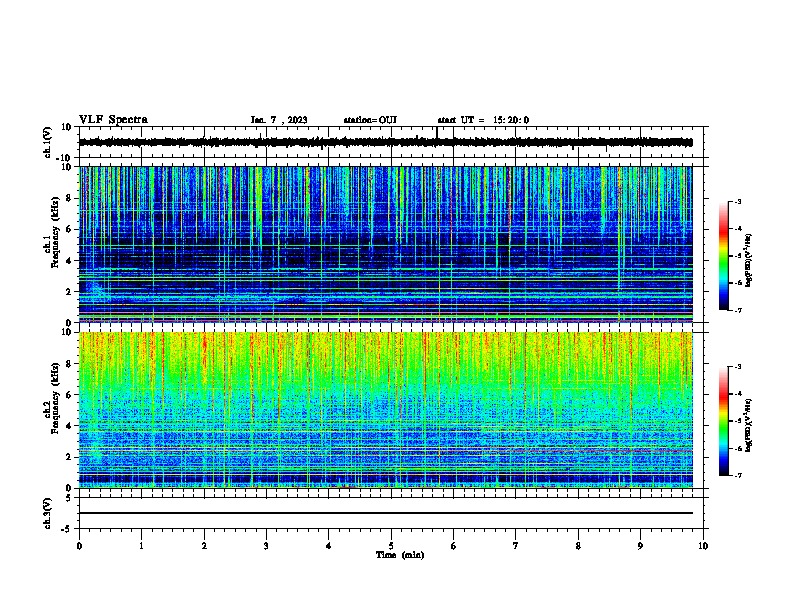The height and width of the screenshot is (612, 792).
Task: Click the time axis tick label "4"
Action: click(x=329, y=546)
